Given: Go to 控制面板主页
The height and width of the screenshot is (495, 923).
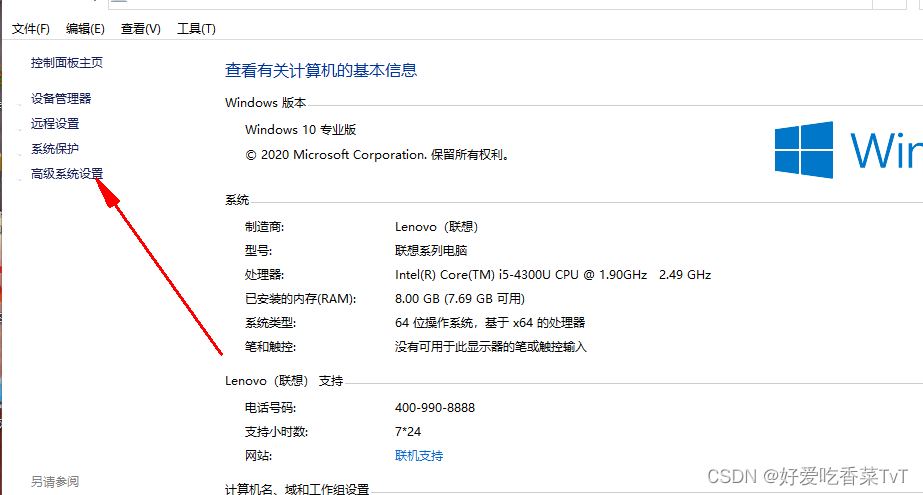Looking at the screenshot, I should [x=67, y=63].
